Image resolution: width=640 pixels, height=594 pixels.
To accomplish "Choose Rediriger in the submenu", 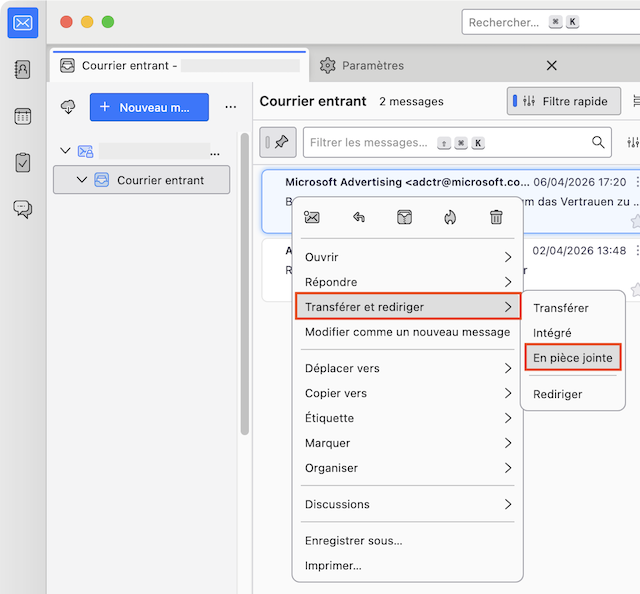I will pyautogui.click(x=573, y=394).
